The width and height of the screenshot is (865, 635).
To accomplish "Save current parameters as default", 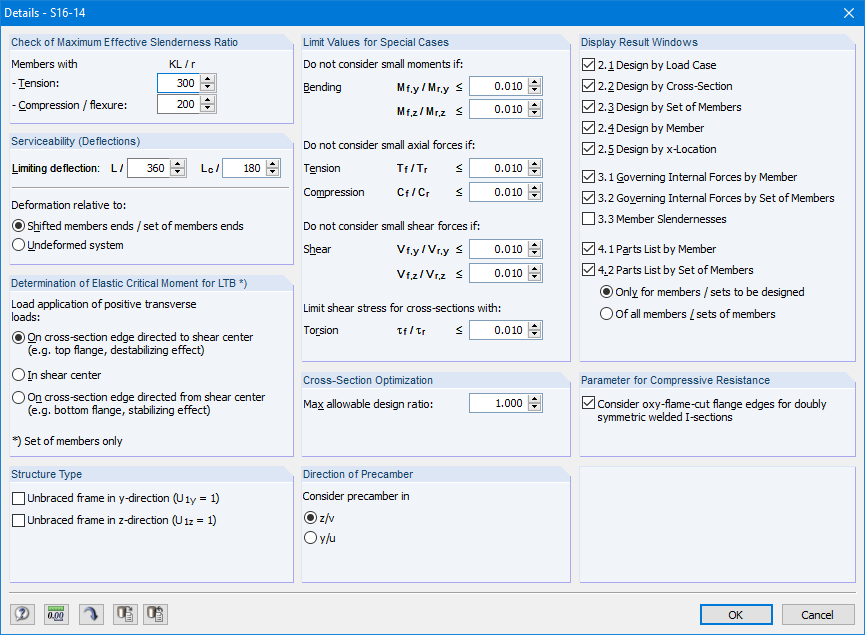I will 124,614.
